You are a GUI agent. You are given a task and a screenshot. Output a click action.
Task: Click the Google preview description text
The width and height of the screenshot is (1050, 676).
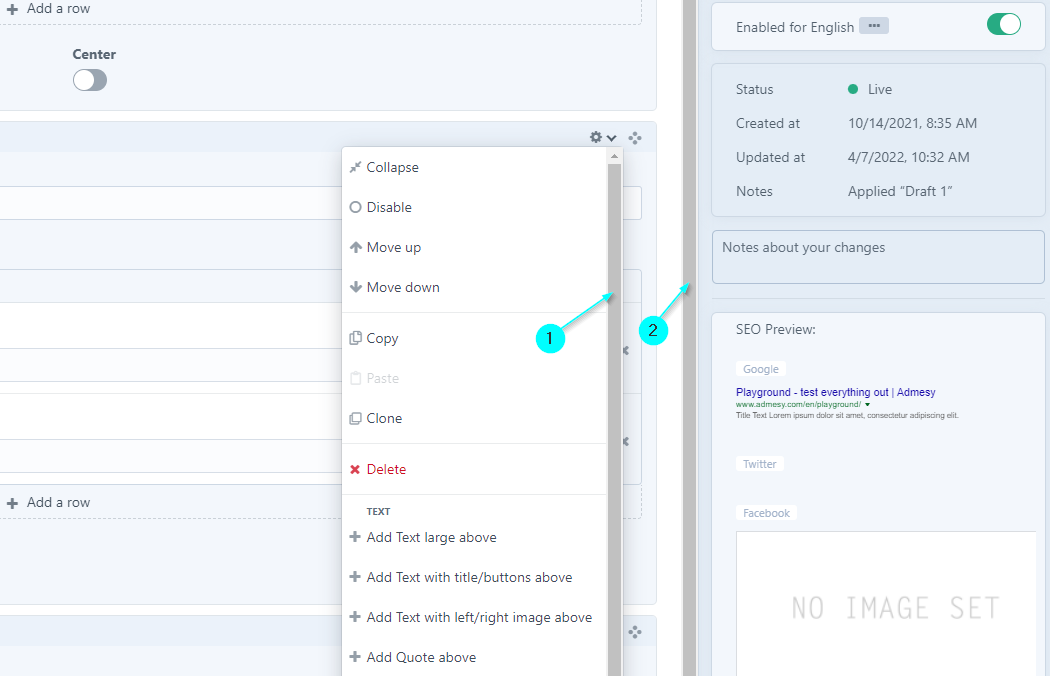click(847, 415)
